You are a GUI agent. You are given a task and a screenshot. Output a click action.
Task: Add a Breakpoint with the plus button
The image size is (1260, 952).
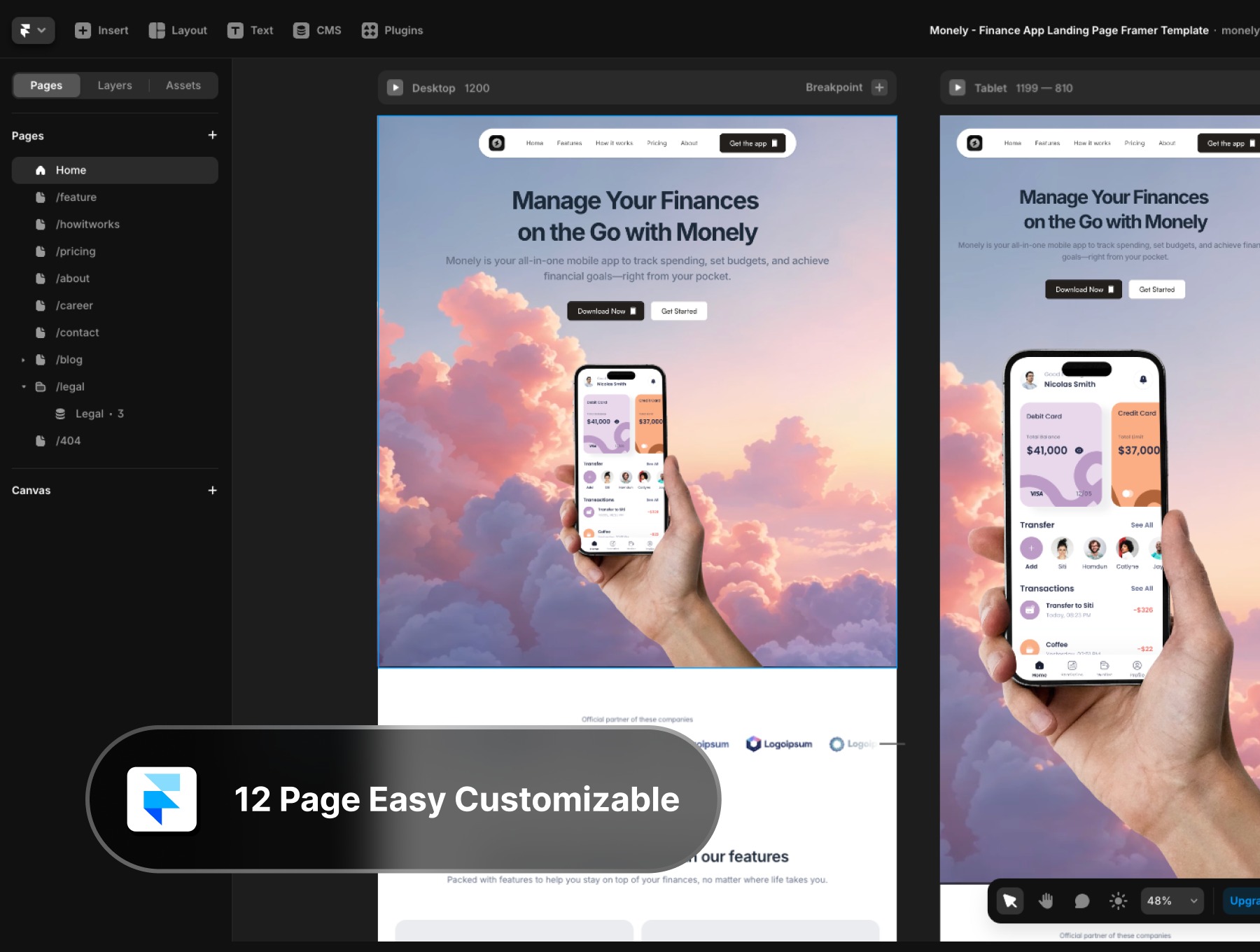(x=879, y=87)
